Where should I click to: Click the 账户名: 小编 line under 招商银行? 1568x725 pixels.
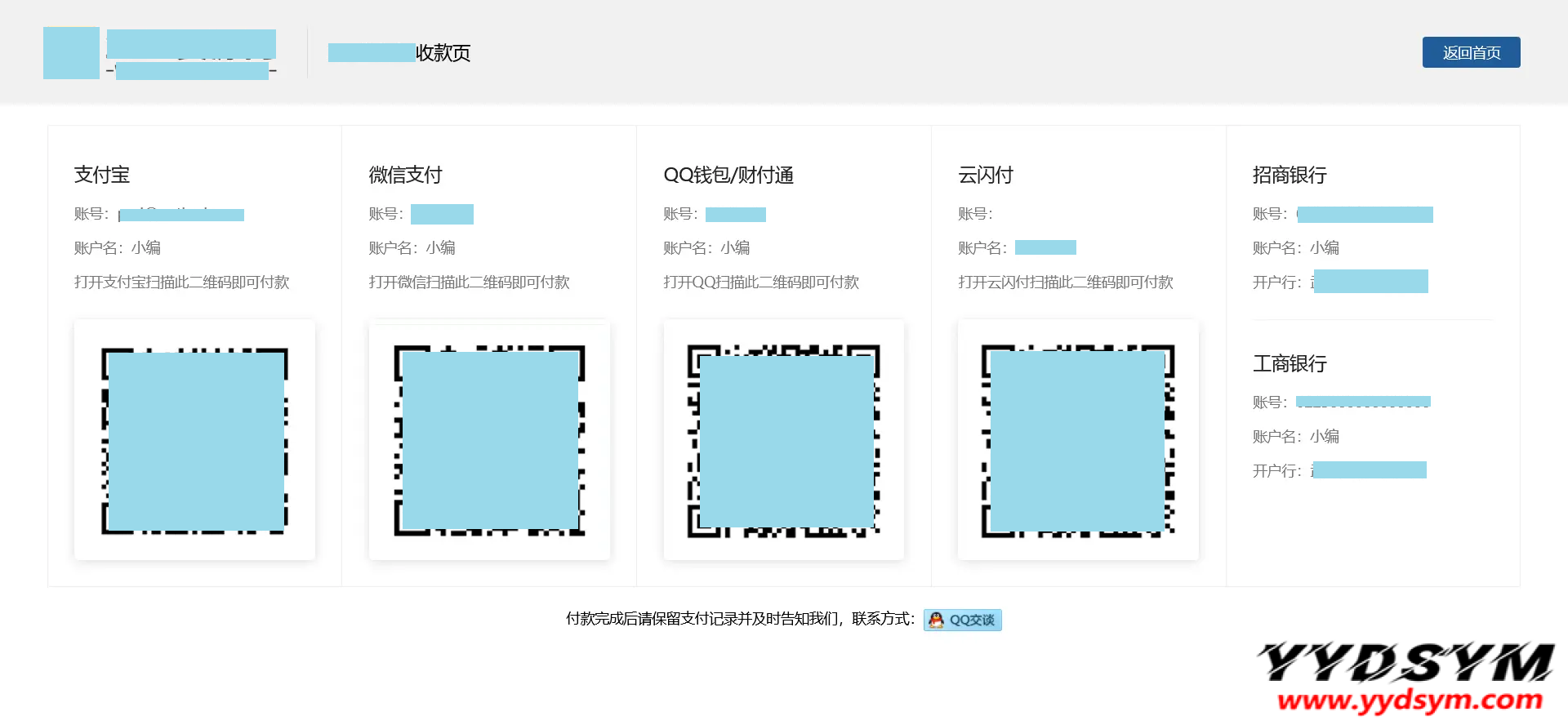click(1296, 247)
